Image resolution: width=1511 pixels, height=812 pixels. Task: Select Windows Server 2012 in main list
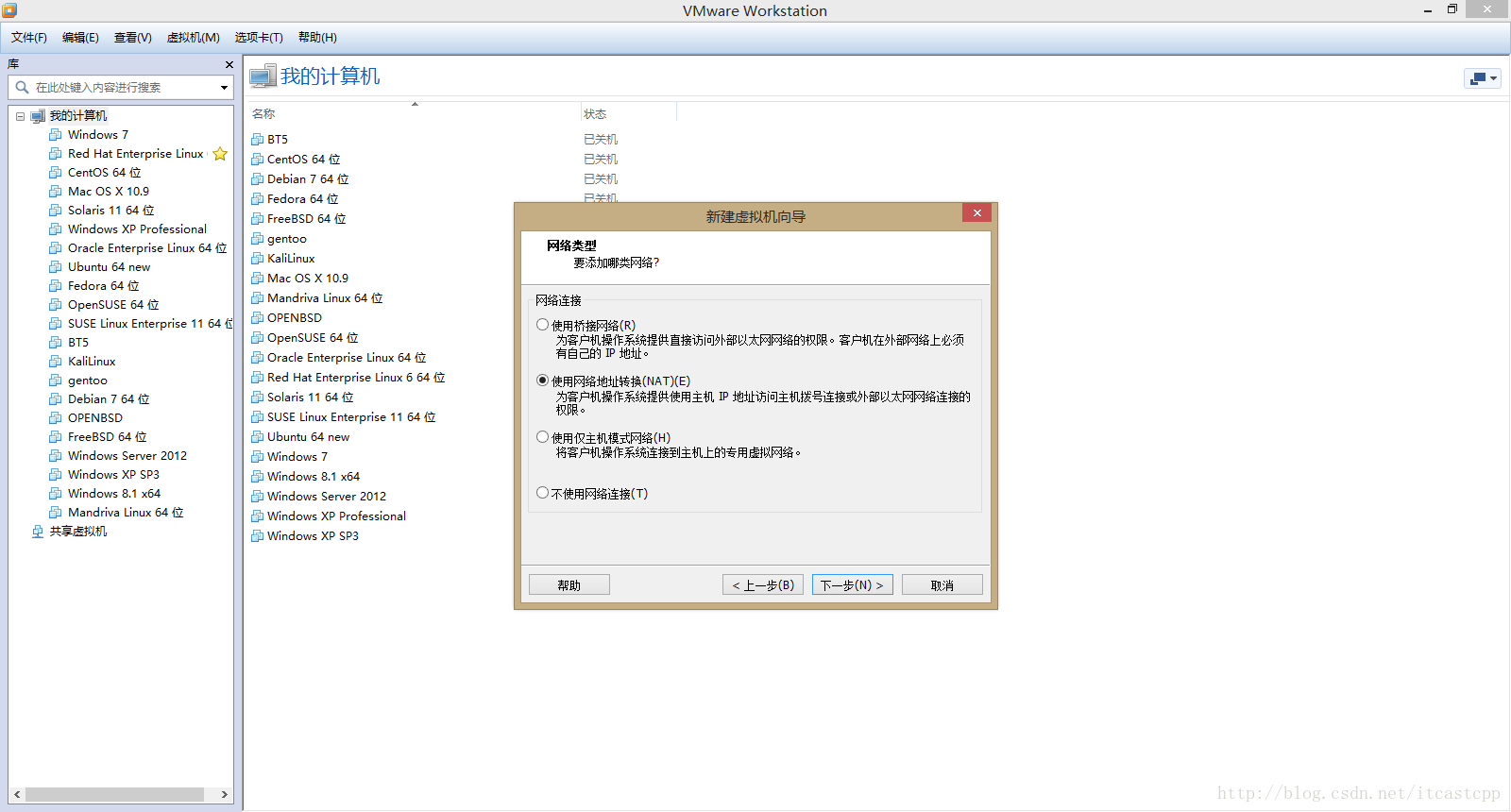pos(327,497)
